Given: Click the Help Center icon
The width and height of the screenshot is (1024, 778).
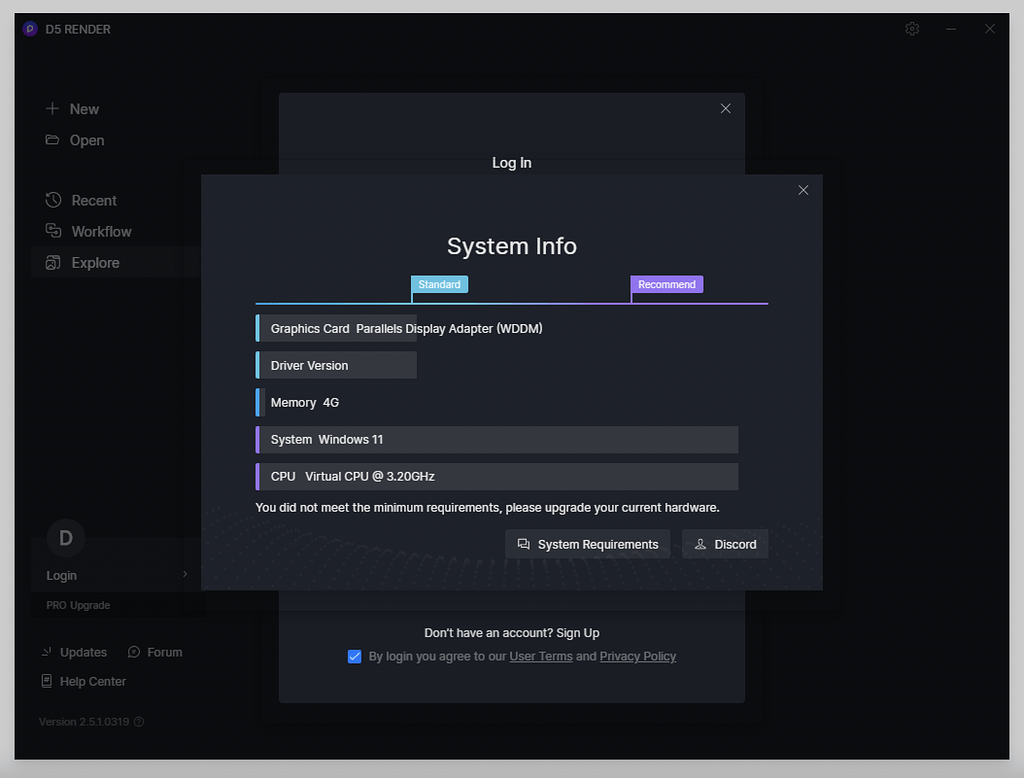Looking at the screenshot, I should tap(47, 681).
